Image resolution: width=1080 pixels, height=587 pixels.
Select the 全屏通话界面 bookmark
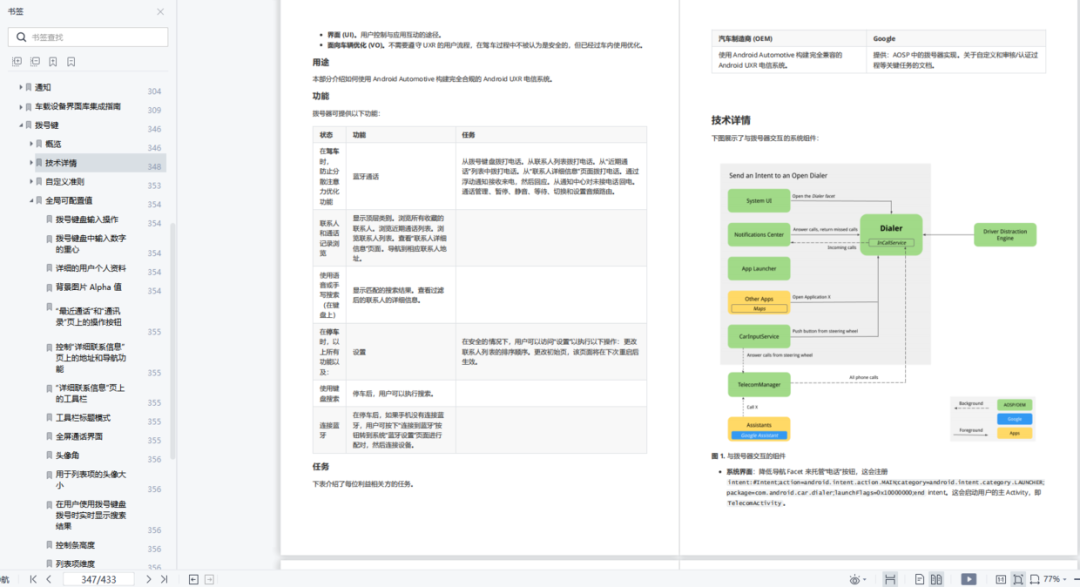[79, 437]
